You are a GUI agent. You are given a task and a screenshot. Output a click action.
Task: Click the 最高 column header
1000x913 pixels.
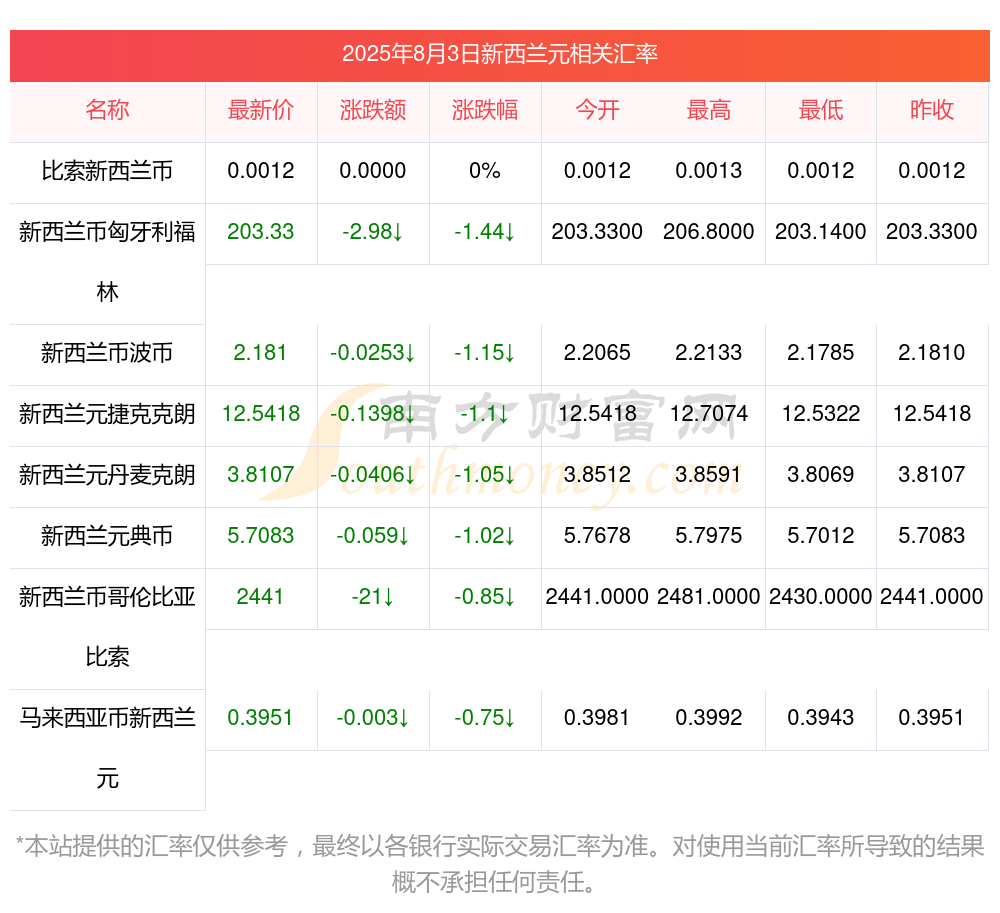709,110
